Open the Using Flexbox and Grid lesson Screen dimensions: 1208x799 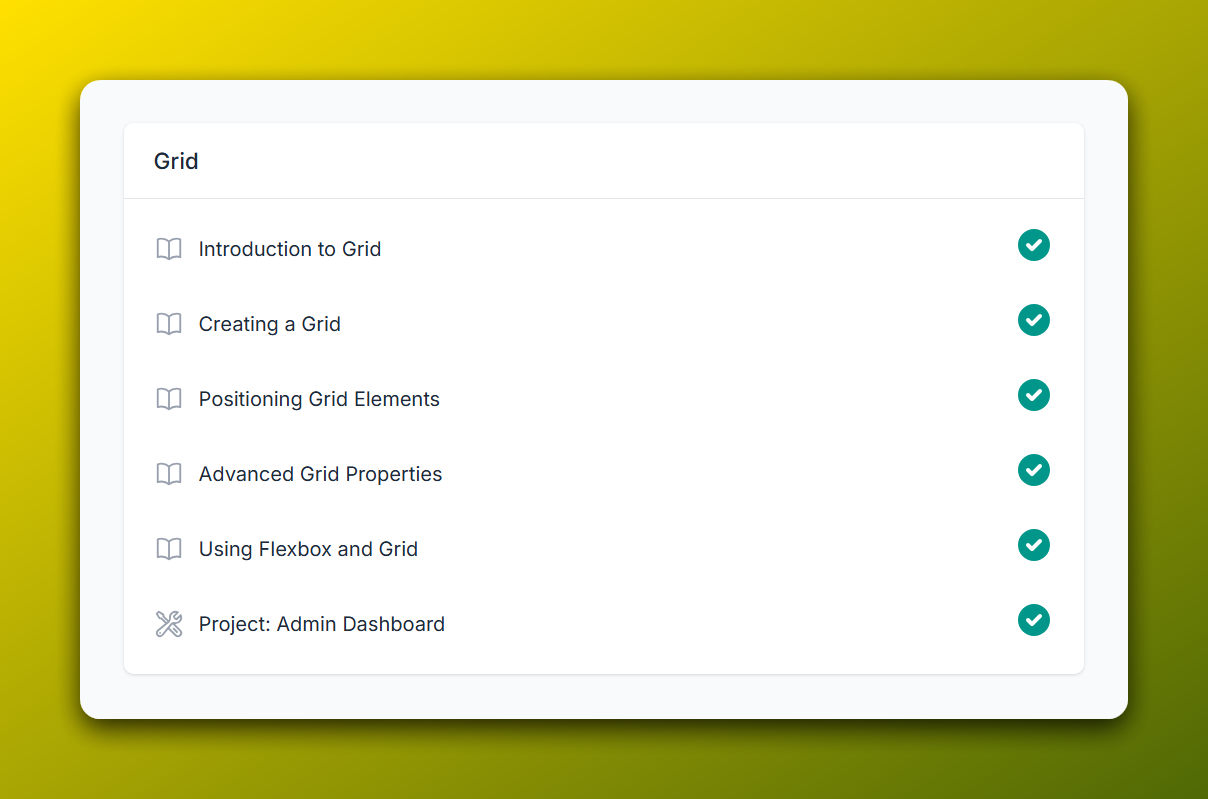[x=308, y=548]
